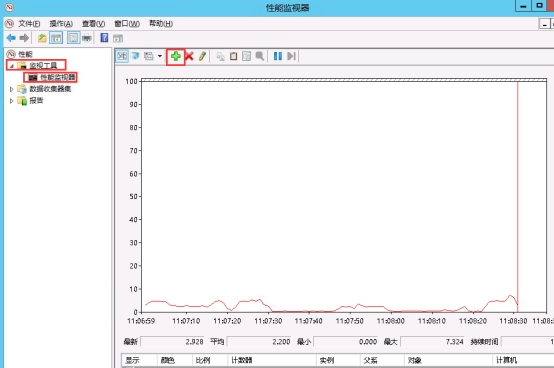Open the 操作(A) menu
Image resolution: width=554 pixels, height=368 pixels.
click(x=61, y=24)
